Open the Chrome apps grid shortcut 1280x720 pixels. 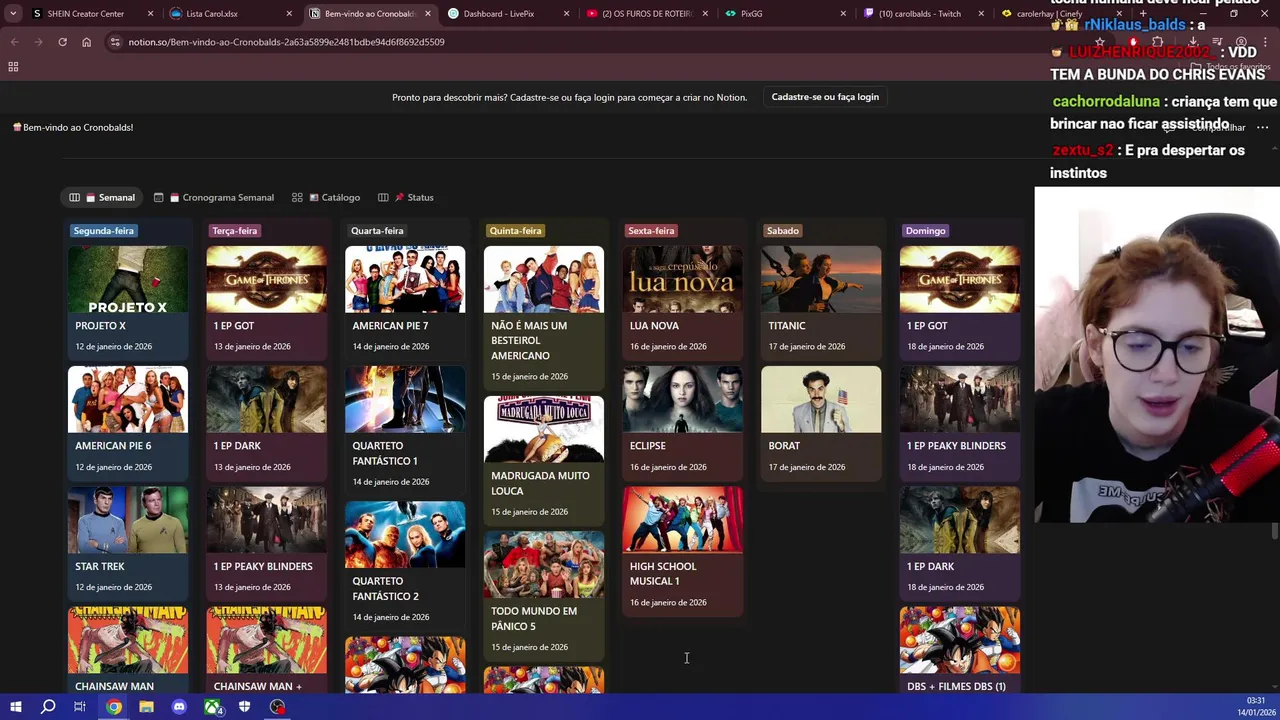pyautogui.click(x=13, y=67)
